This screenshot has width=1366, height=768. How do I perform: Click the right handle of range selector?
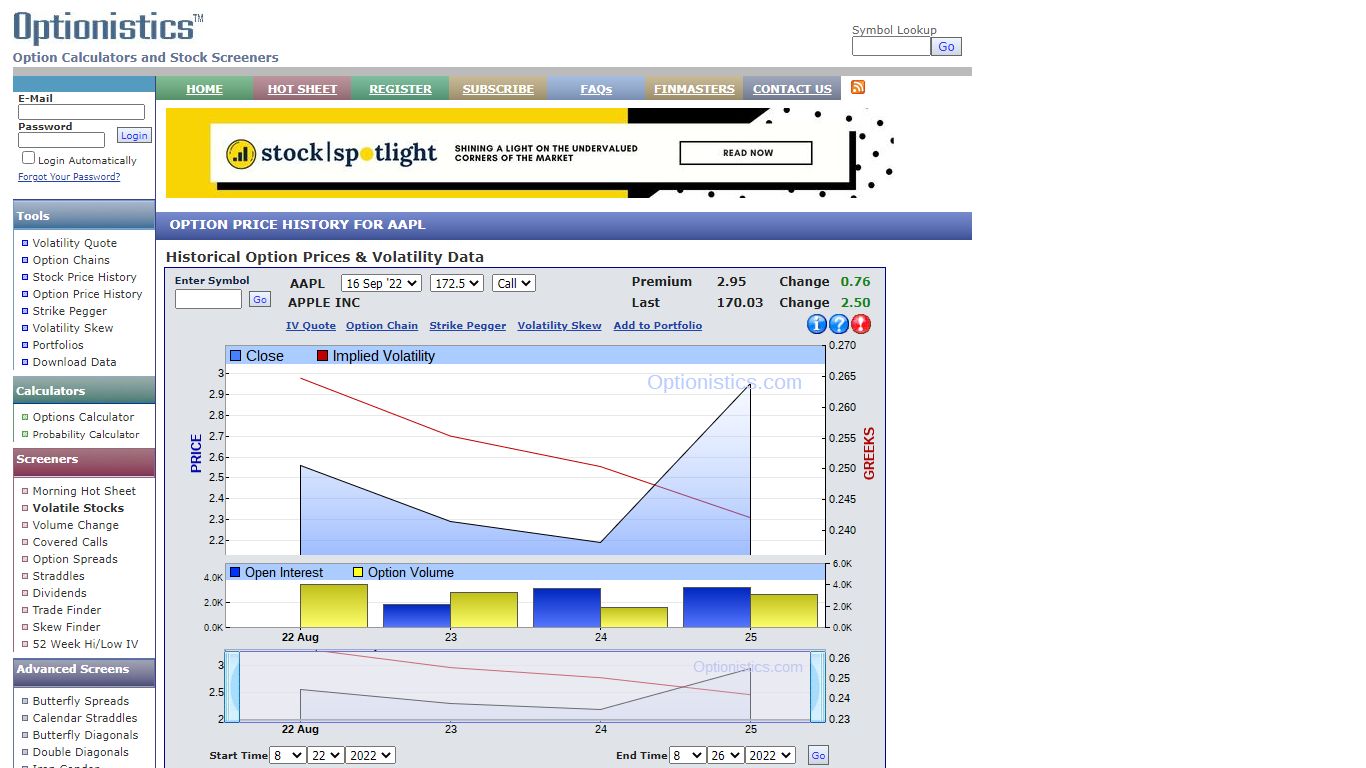817,686
